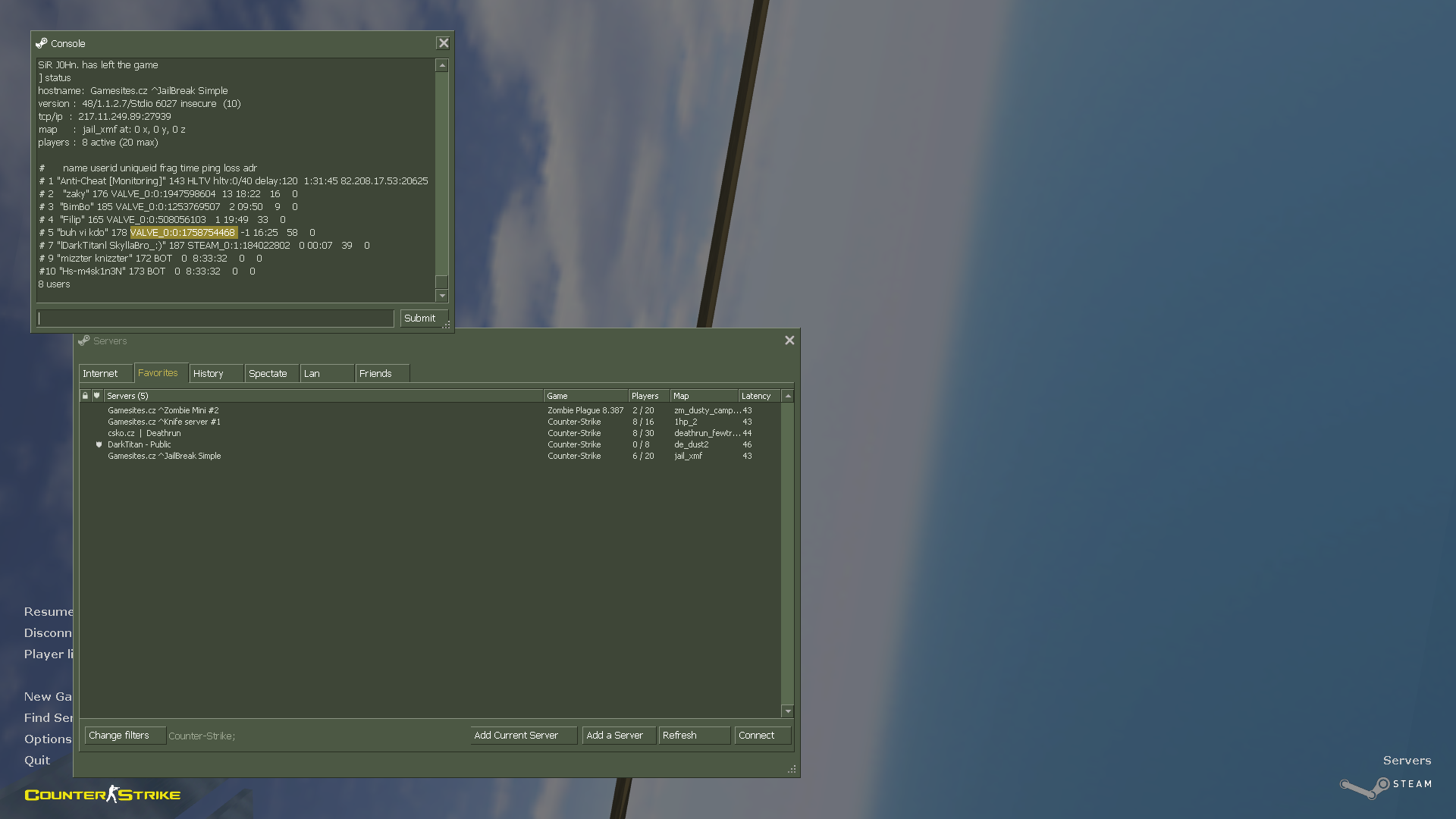Click the "zaky" player line in console
The image size is (1456, 819).
pos(168,194)
